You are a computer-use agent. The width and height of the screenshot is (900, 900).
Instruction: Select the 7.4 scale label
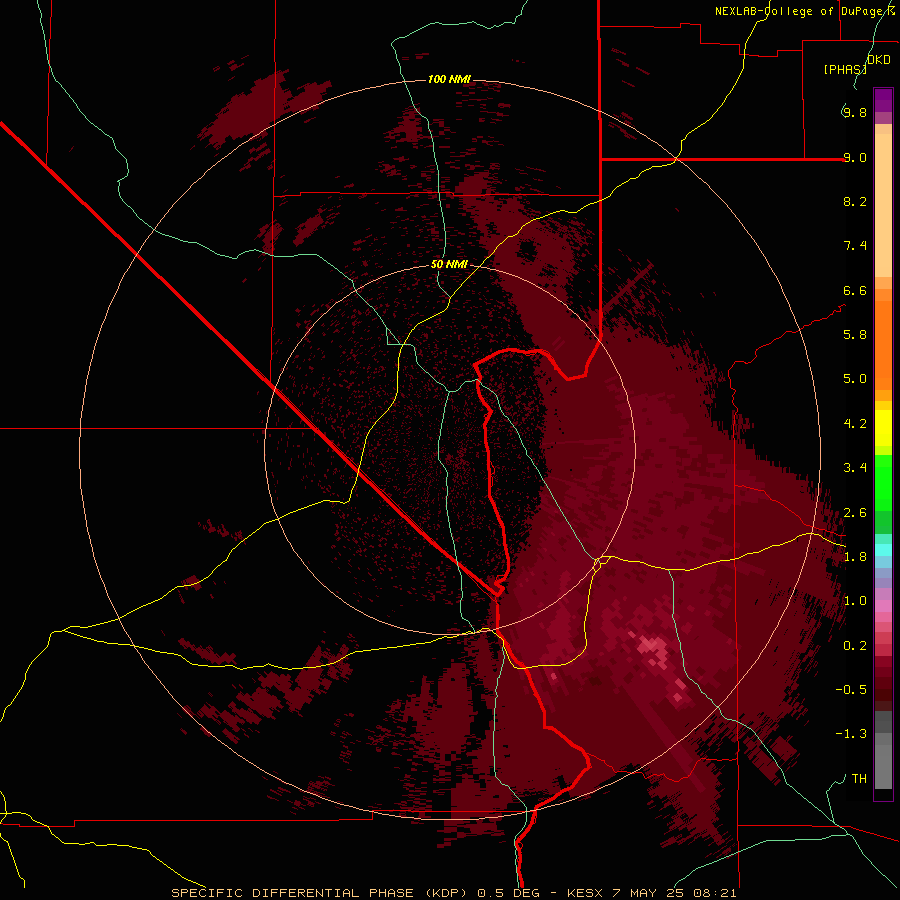(855, 246)
